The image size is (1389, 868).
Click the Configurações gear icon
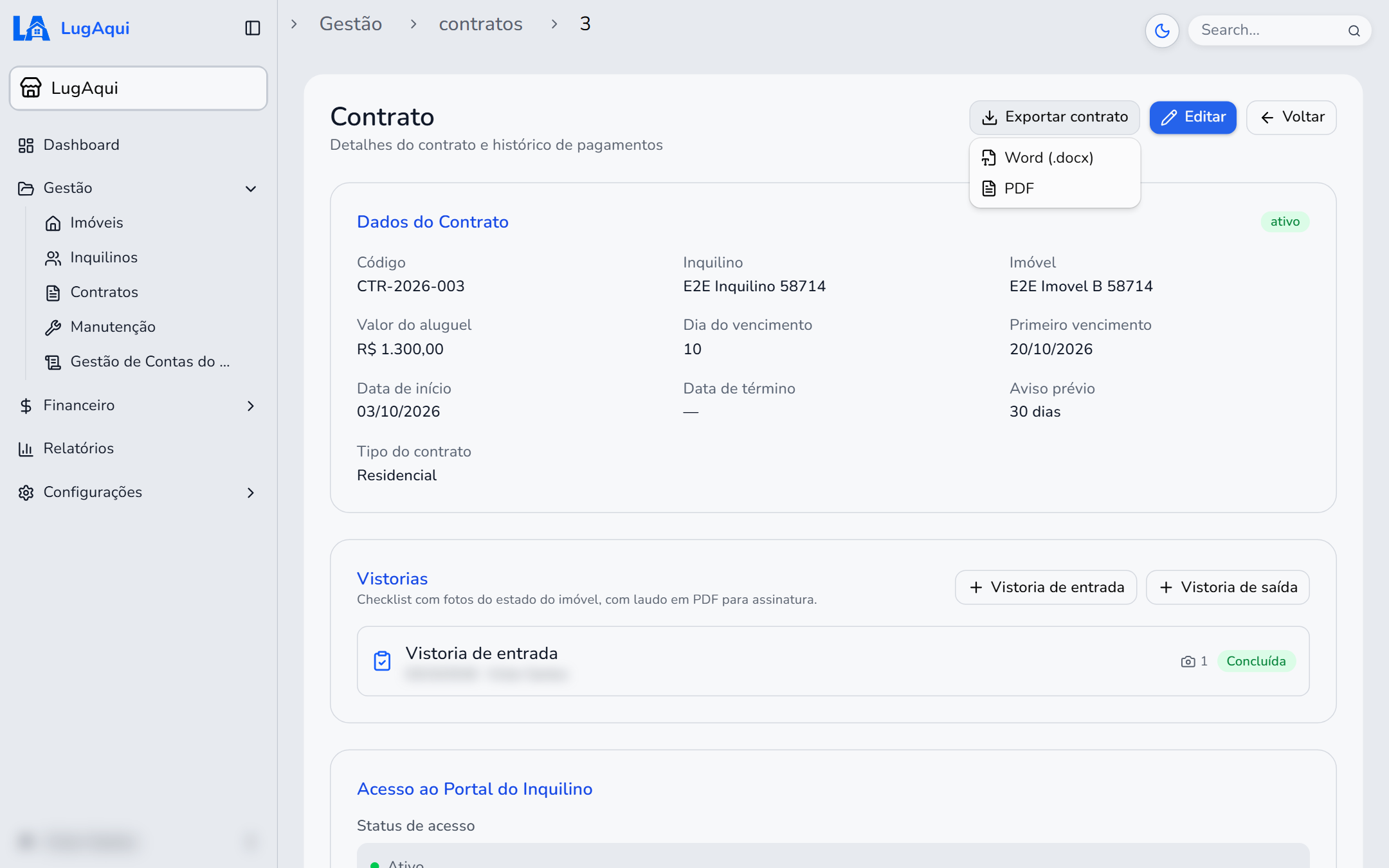click(26, 493)
